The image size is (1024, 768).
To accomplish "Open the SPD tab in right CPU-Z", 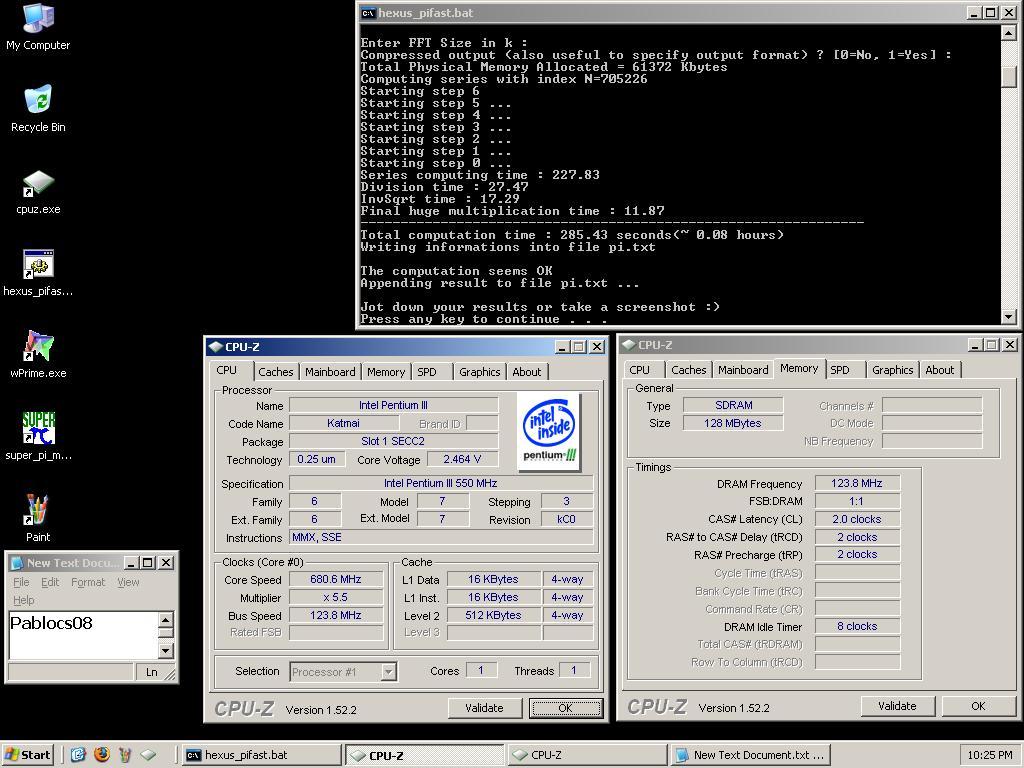I will [840, 370].
